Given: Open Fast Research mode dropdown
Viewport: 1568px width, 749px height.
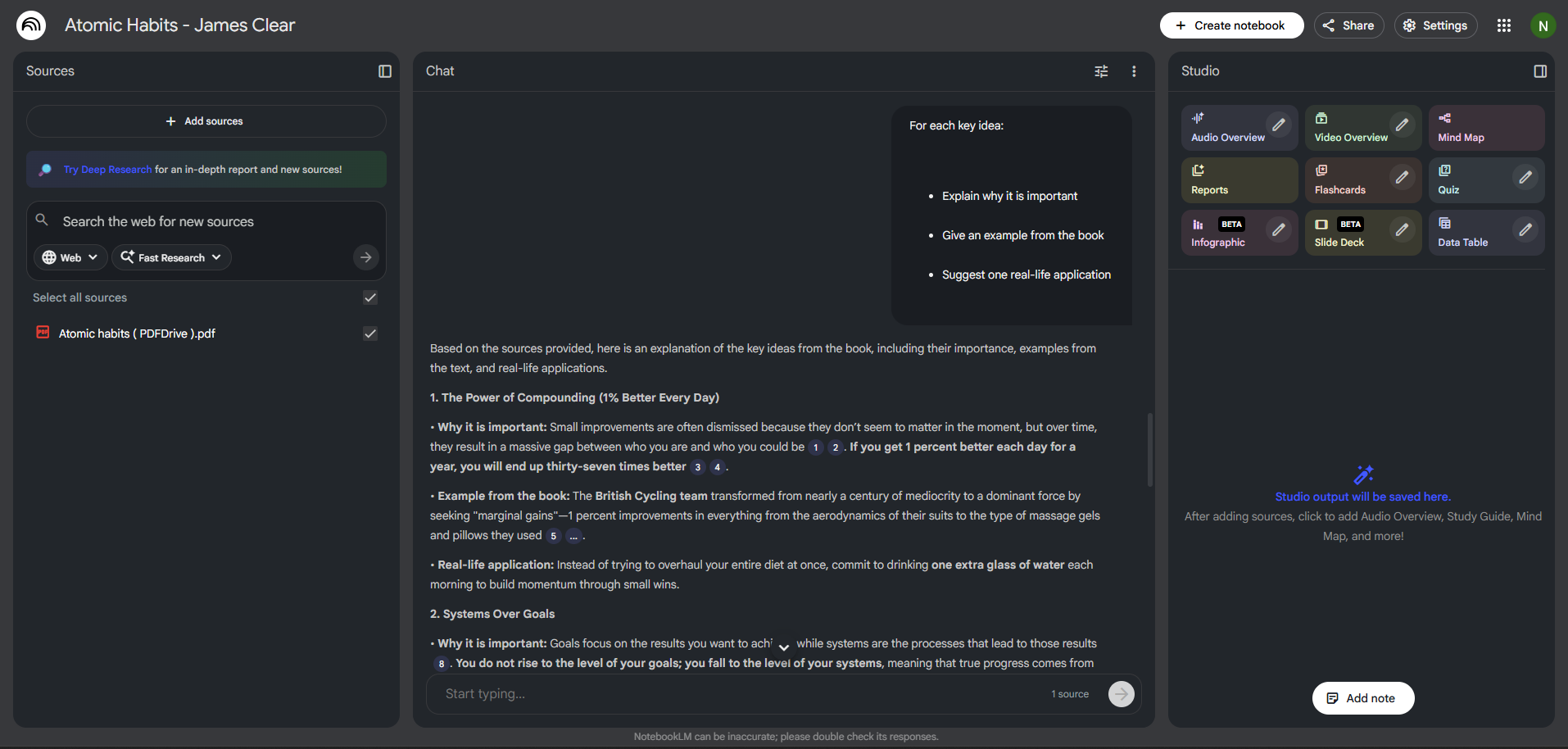Looking at the screenshot, I should tap(171, 257).
